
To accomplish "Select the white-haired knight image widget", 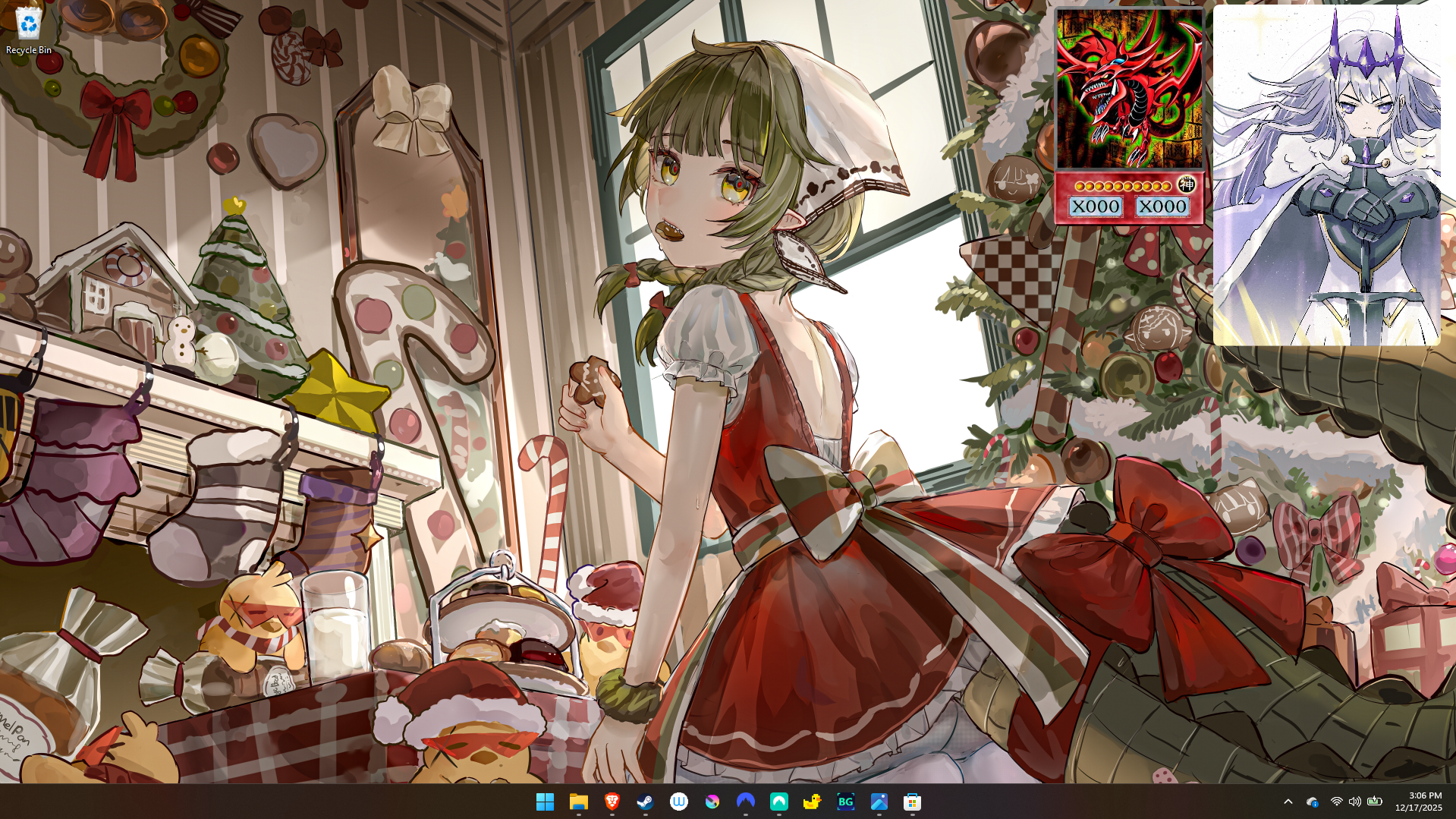I will click(x=1326, y=175).
